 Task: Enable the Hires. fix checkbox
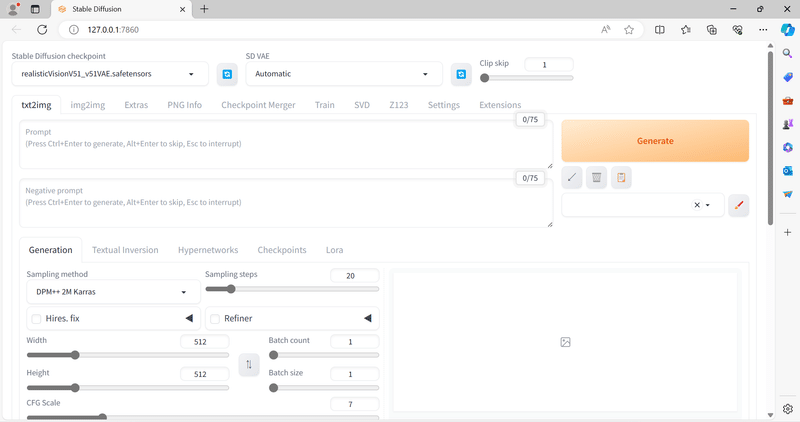pyautogui.click(x=36, y=319)
